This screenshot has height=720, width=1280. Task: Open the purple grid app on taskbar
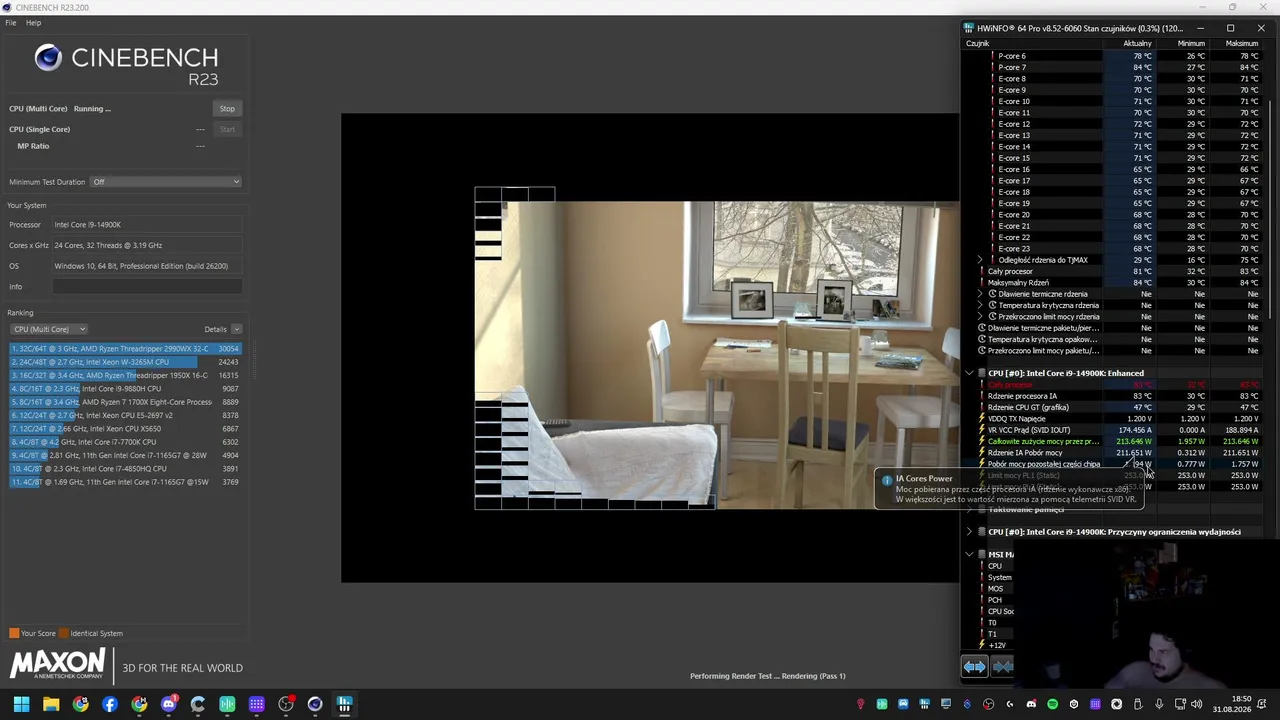[x=257, y=704]
